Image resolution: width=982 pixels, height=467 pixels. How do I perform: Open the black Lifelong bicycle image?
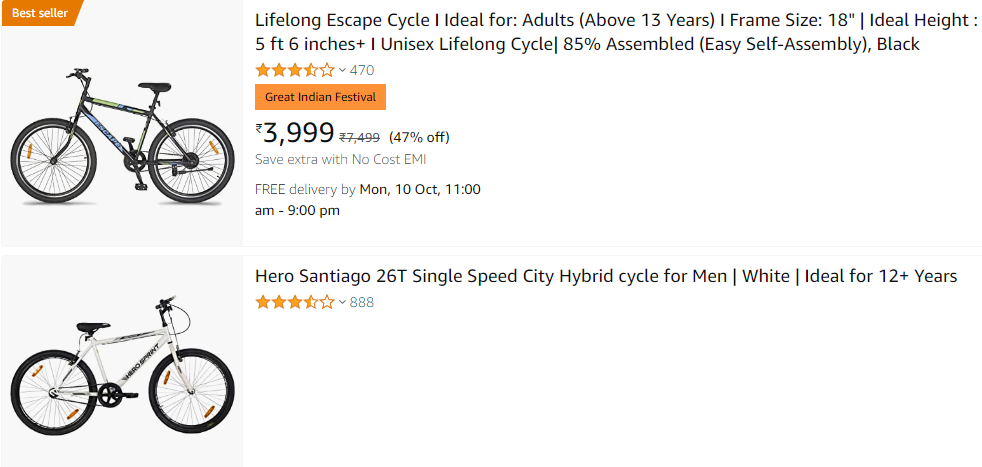click(121, 136)
